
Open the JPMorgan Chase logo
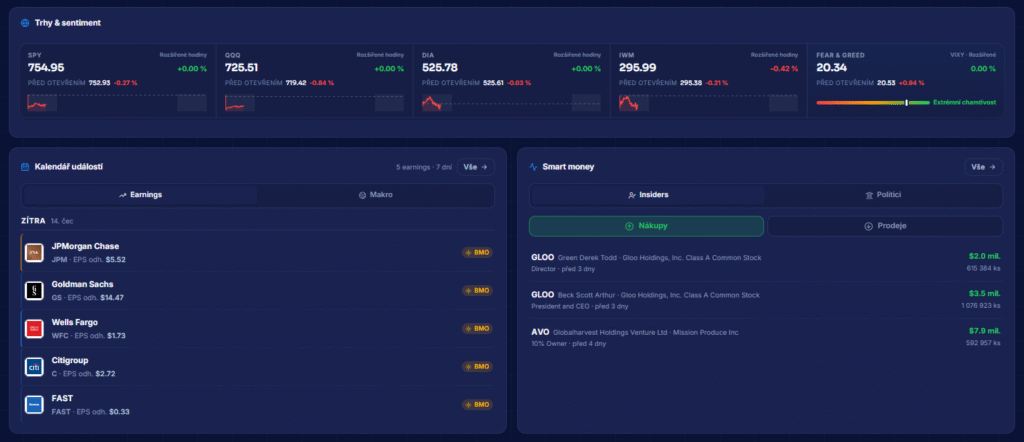click(x=34, y=253)
